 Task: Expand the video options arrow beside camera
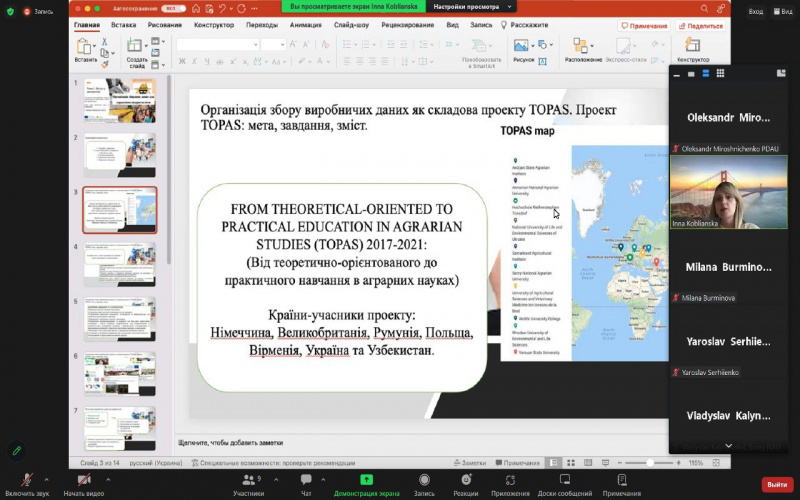click(x=108, y=480)
